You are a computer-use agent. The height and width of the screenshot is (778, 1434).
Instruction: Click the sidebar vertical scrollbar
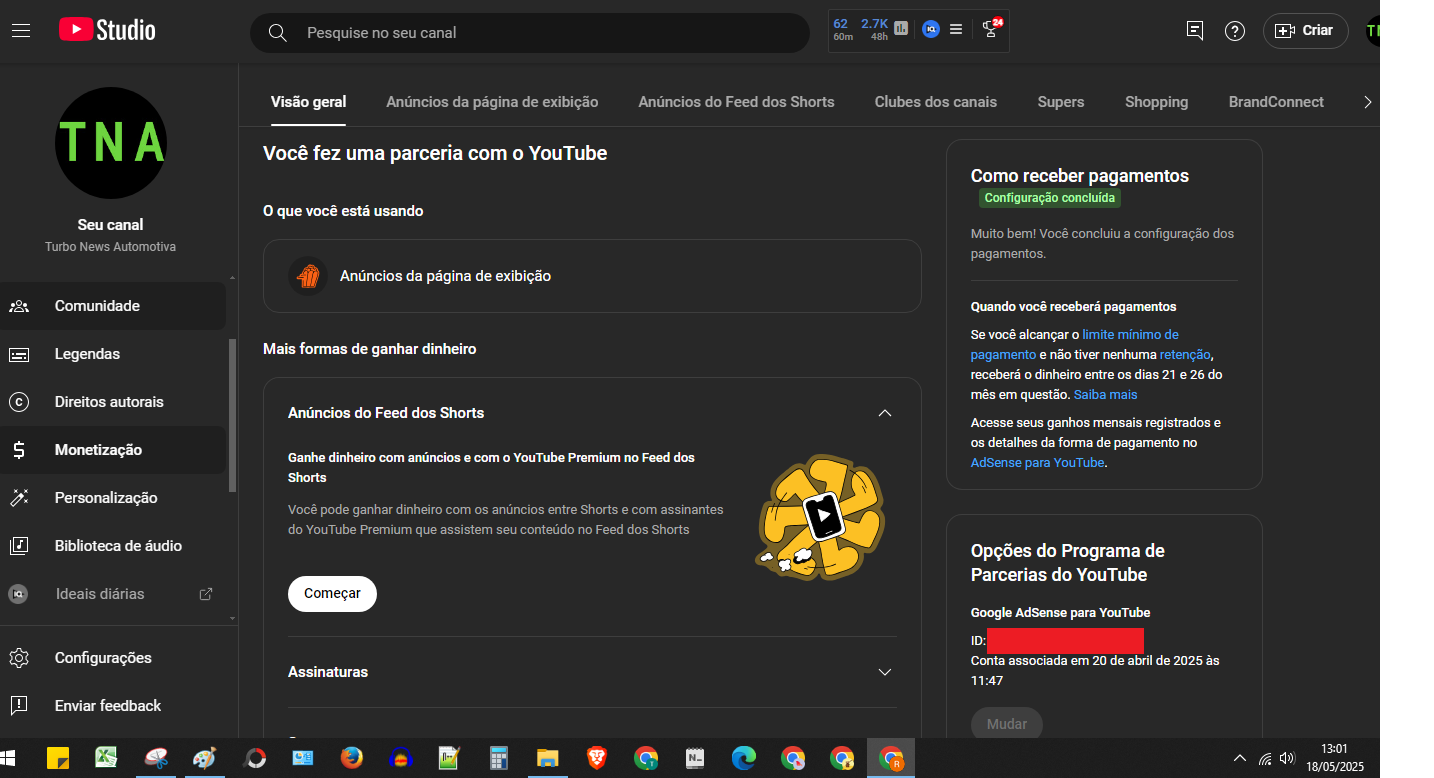pos(233,415)
